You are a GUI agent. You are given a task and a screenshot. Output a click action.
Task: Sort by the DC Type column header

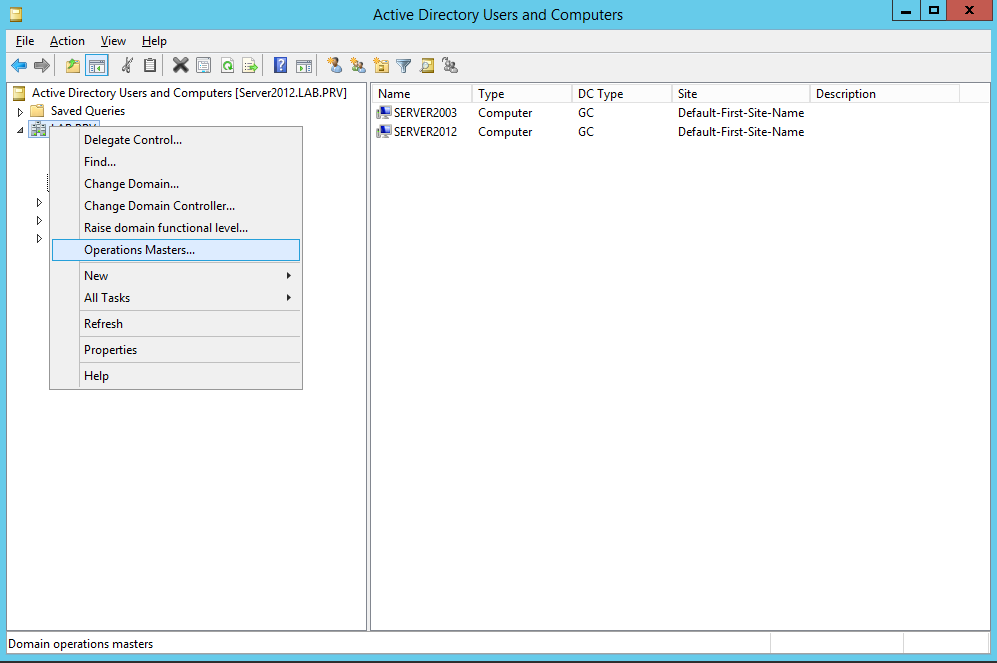click(621, 93)
